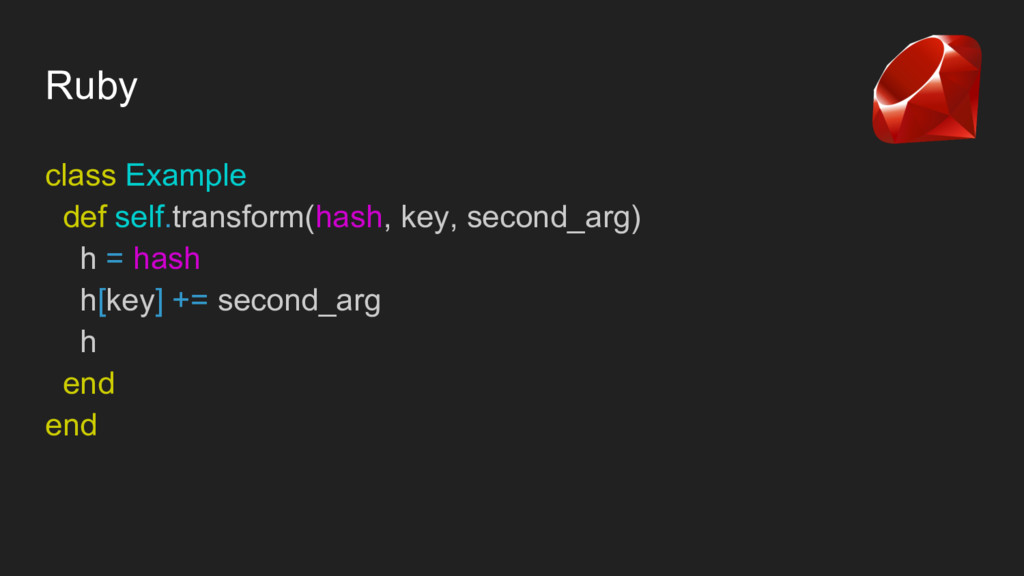Click h[key] index expression

click(x=121, y=301)
